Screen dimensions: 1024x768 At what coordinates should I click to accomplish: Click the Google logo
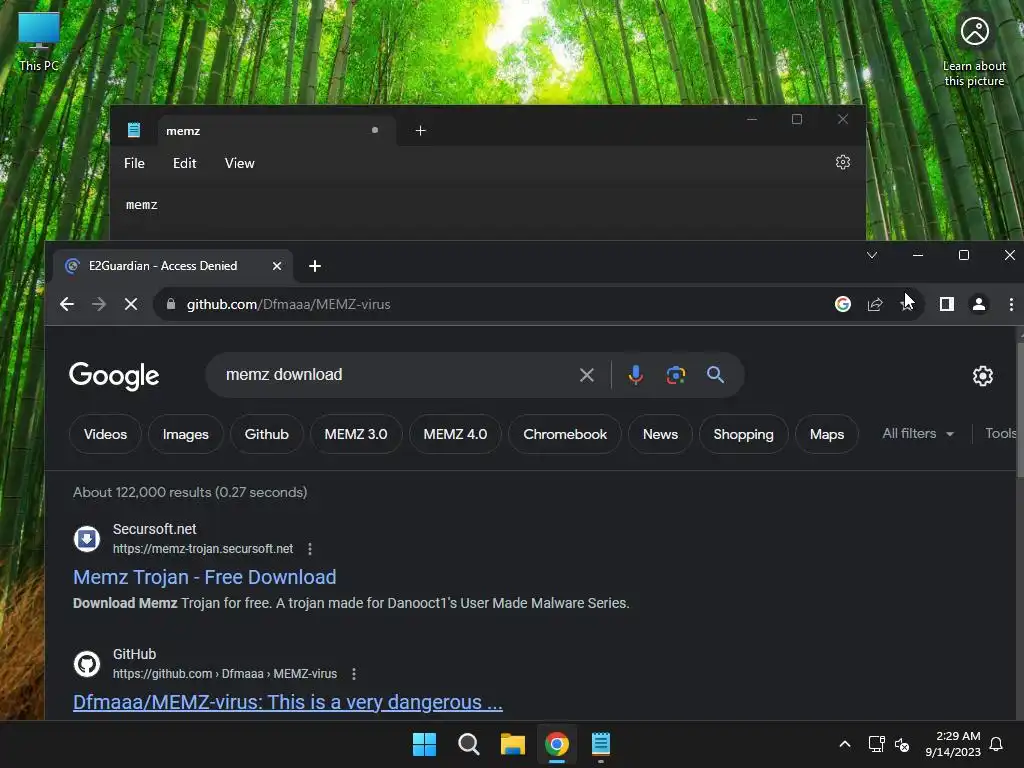pos(114,376)
